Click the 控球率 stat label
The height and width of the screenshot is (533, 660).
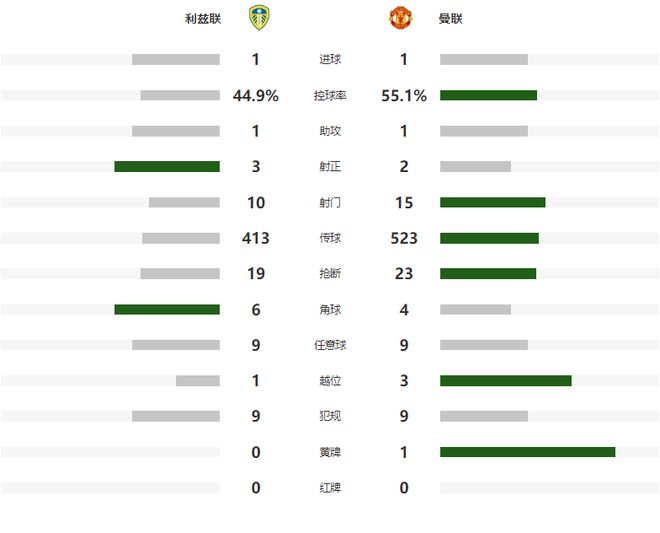click(329, 96)
